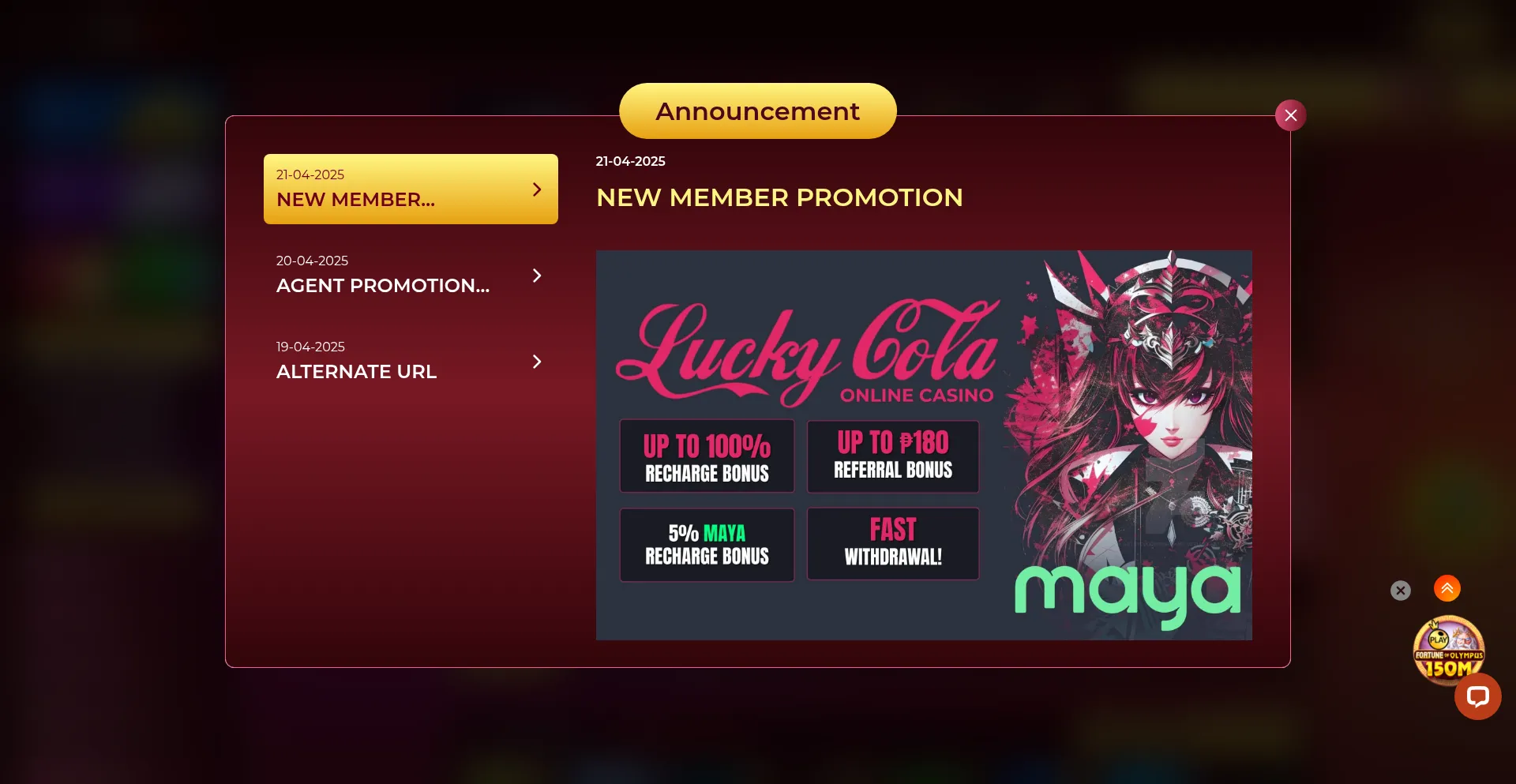This screenshot has height=784, width=1516.
Task: Click the Up To ₱180 Referral Bonus tile
Action: coord(893,456)
